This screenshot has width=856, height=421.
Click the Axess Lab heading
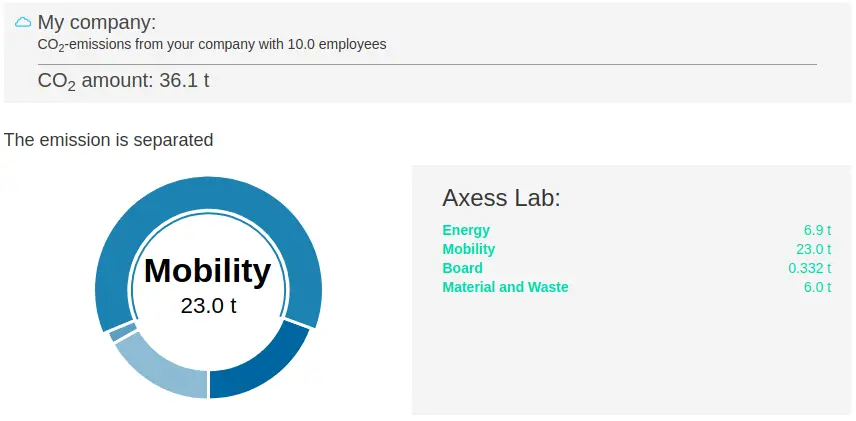(501, 197)
